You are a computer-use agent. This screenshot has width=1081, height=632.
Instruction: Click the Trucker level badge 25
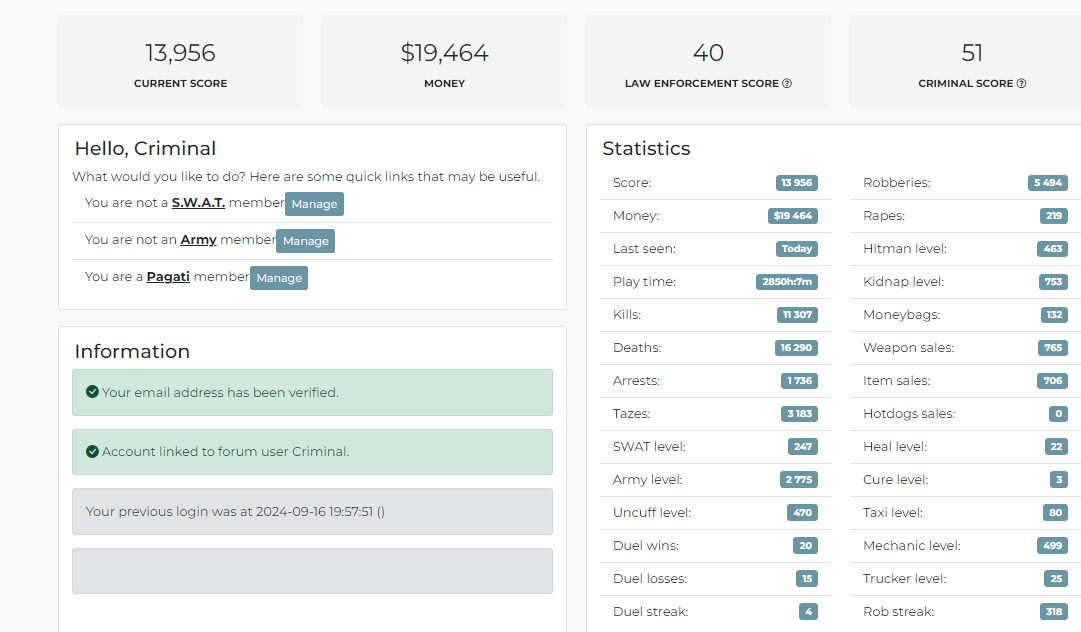[x=1056, y=580]
